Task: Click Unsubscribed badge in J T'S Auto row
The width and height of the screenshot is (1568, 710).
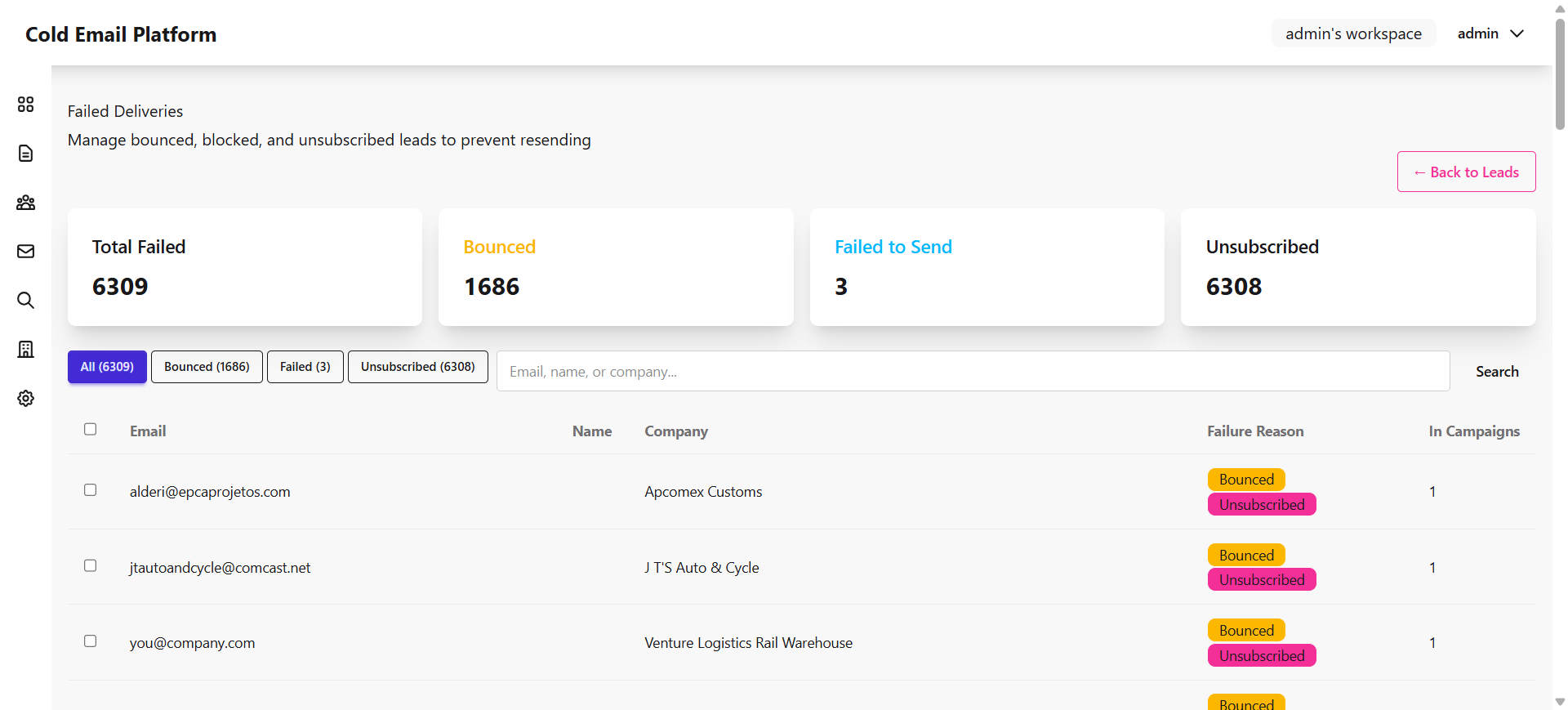Action: click(x=1262, y=580)
